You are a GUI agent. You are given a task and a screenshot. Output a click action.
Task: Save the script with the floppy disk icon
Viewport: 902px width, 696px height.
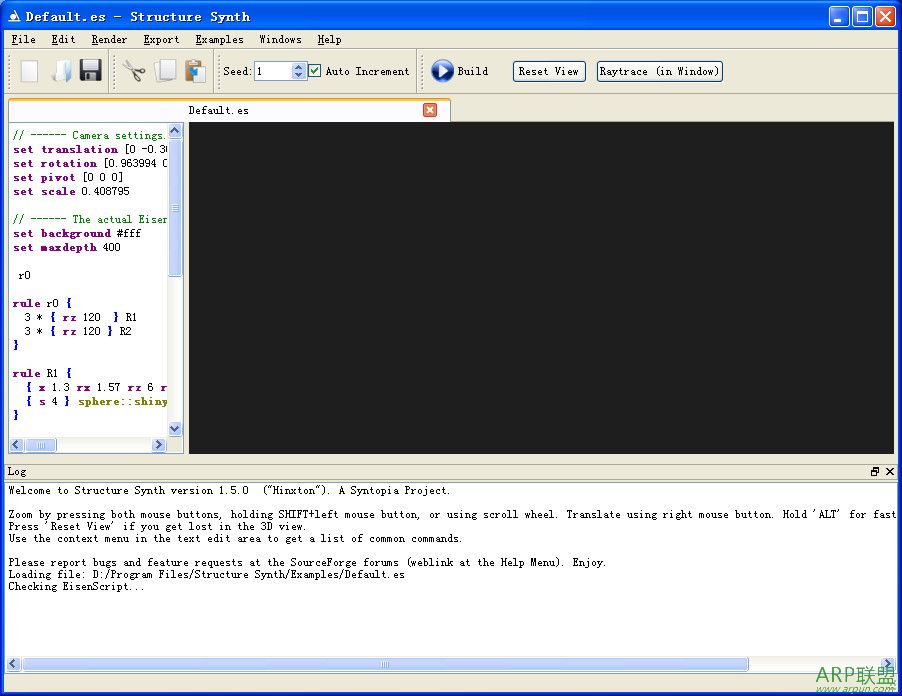pos(91,71)
